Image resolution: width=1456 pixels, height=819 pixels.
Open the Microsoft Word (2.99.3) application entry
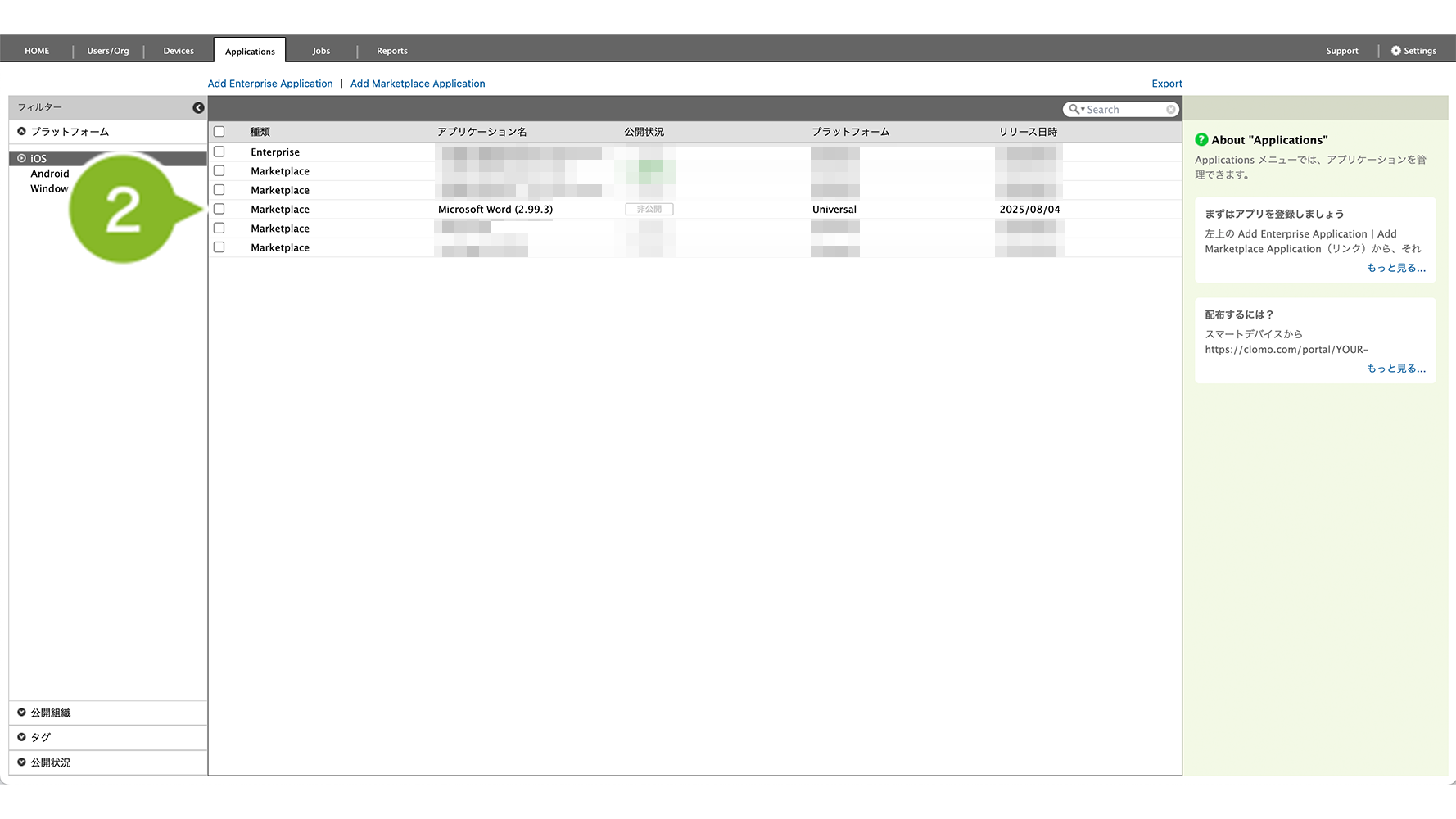(x=495, y=210)
